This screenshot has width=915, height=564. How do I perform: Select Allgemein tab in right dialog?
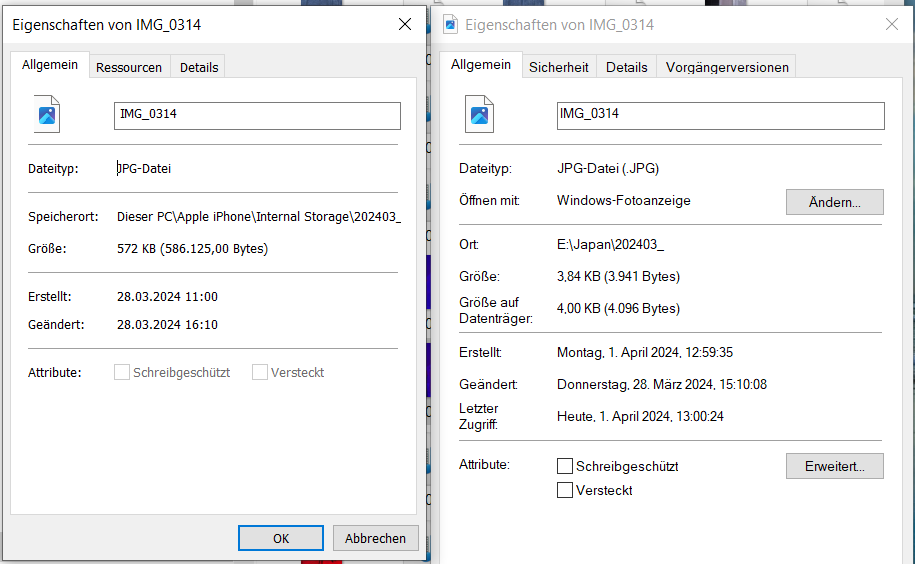coord(480,65)
